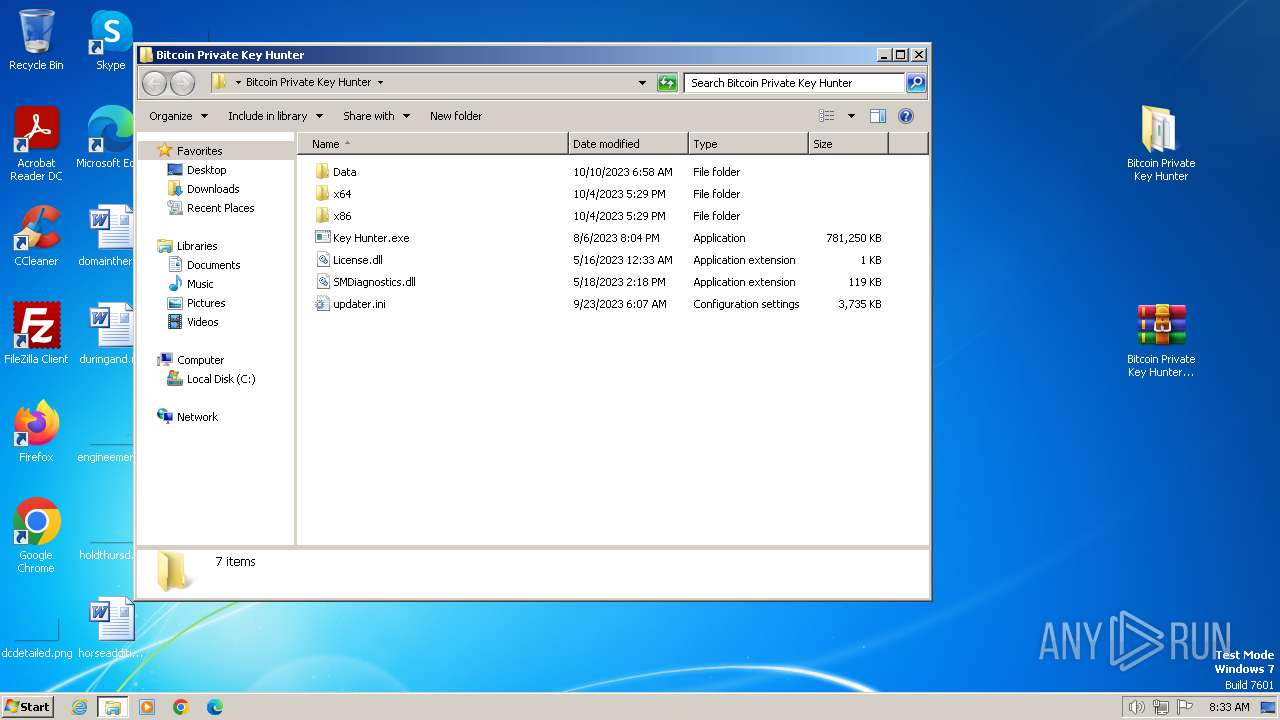Expand the address bar history dropdown
Viewport: 1280px width, 720px height.
tap(642, 83)
